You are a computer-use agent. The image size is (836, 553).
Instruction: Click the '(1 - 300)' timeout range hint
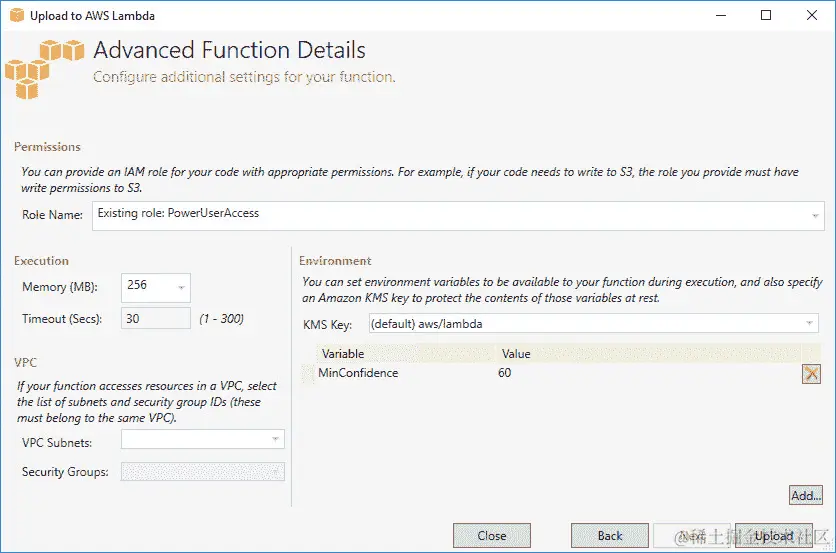tap(221, 319)
